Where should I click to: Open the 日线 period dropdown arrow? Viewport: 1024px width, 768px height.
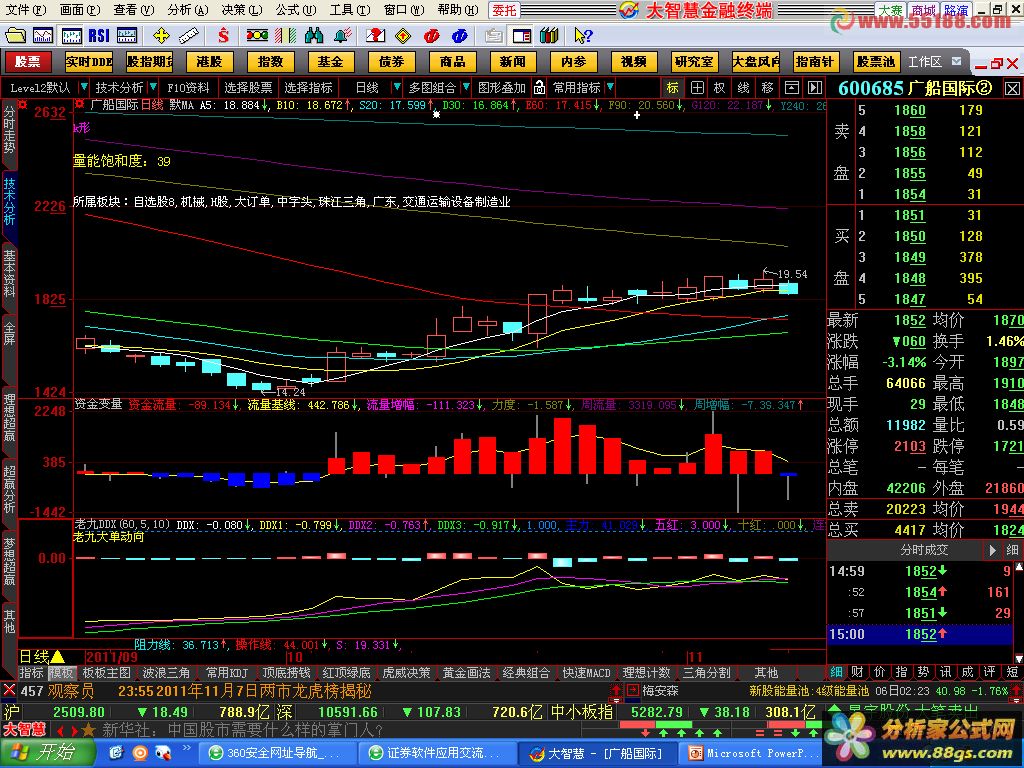(396, 88)
